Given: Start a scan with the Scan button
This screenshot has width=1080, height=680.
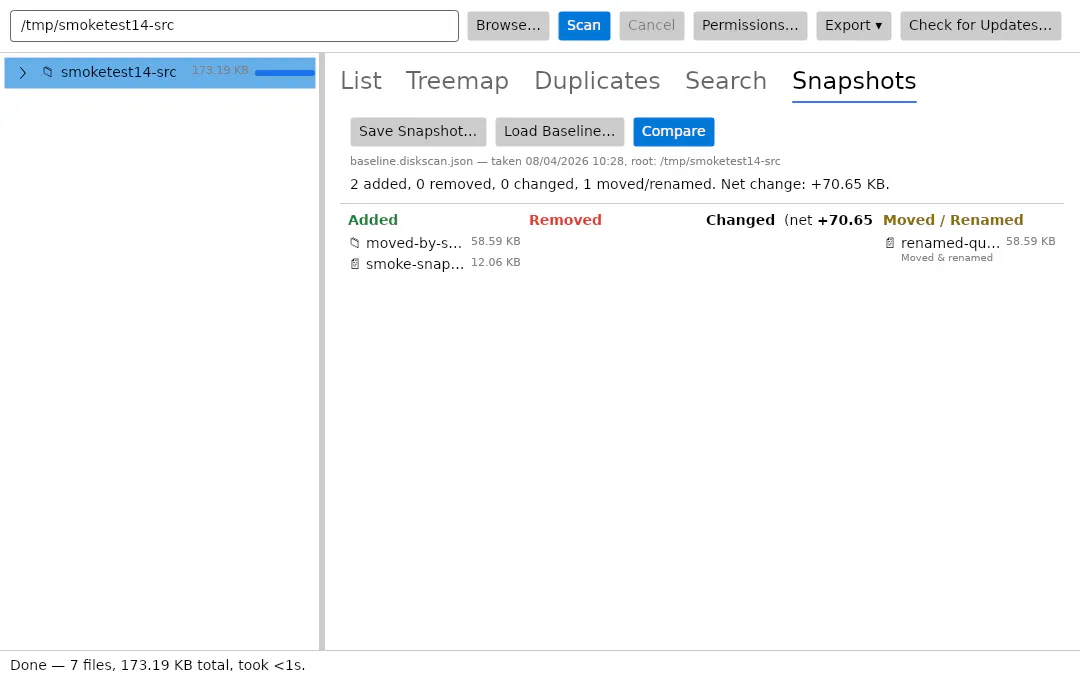Looking at the screenshot, I should (584, 25).
